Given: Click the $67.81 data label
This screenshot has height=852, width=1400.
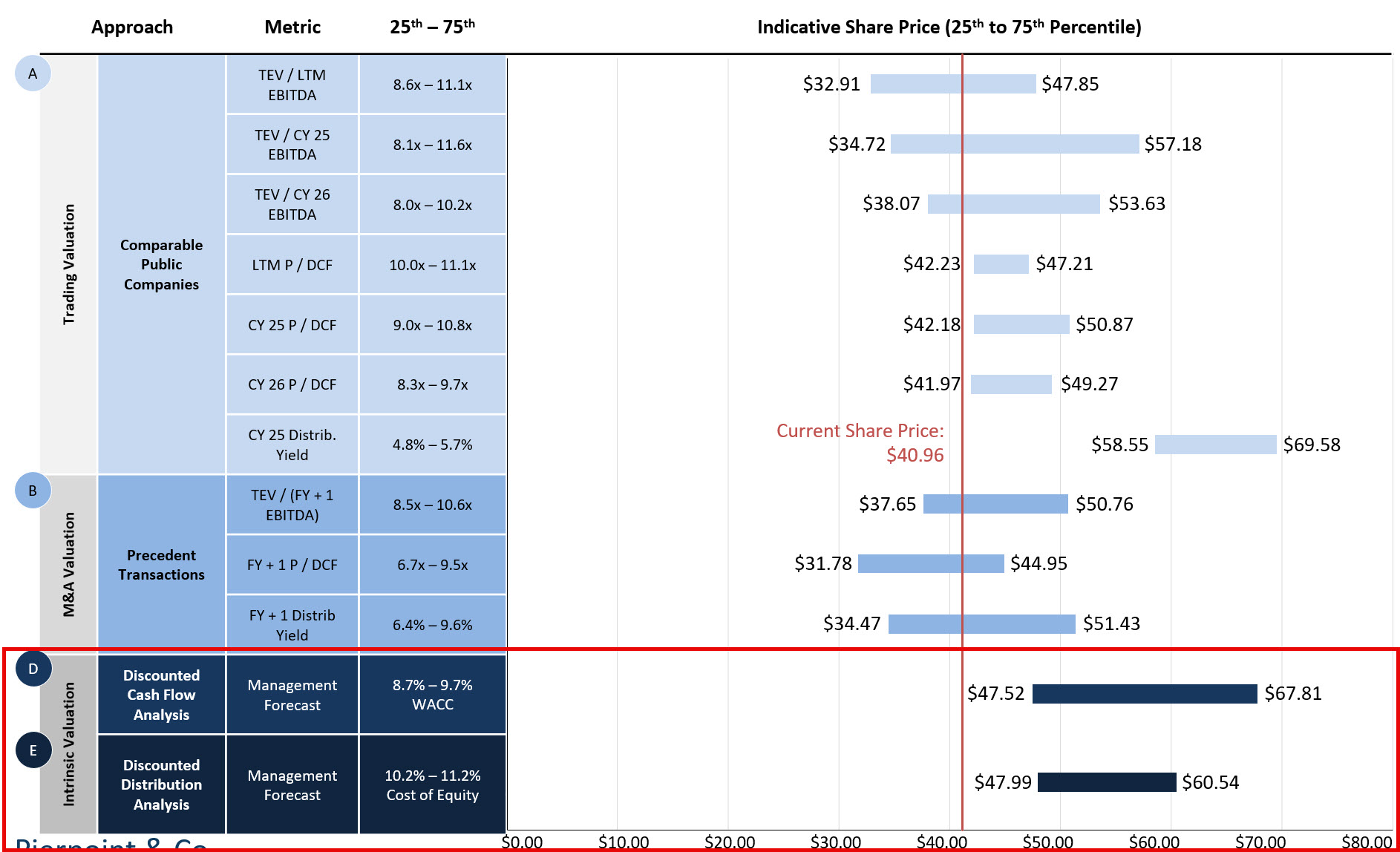Looking at the screenshot, I should (x=1293, y=693).
